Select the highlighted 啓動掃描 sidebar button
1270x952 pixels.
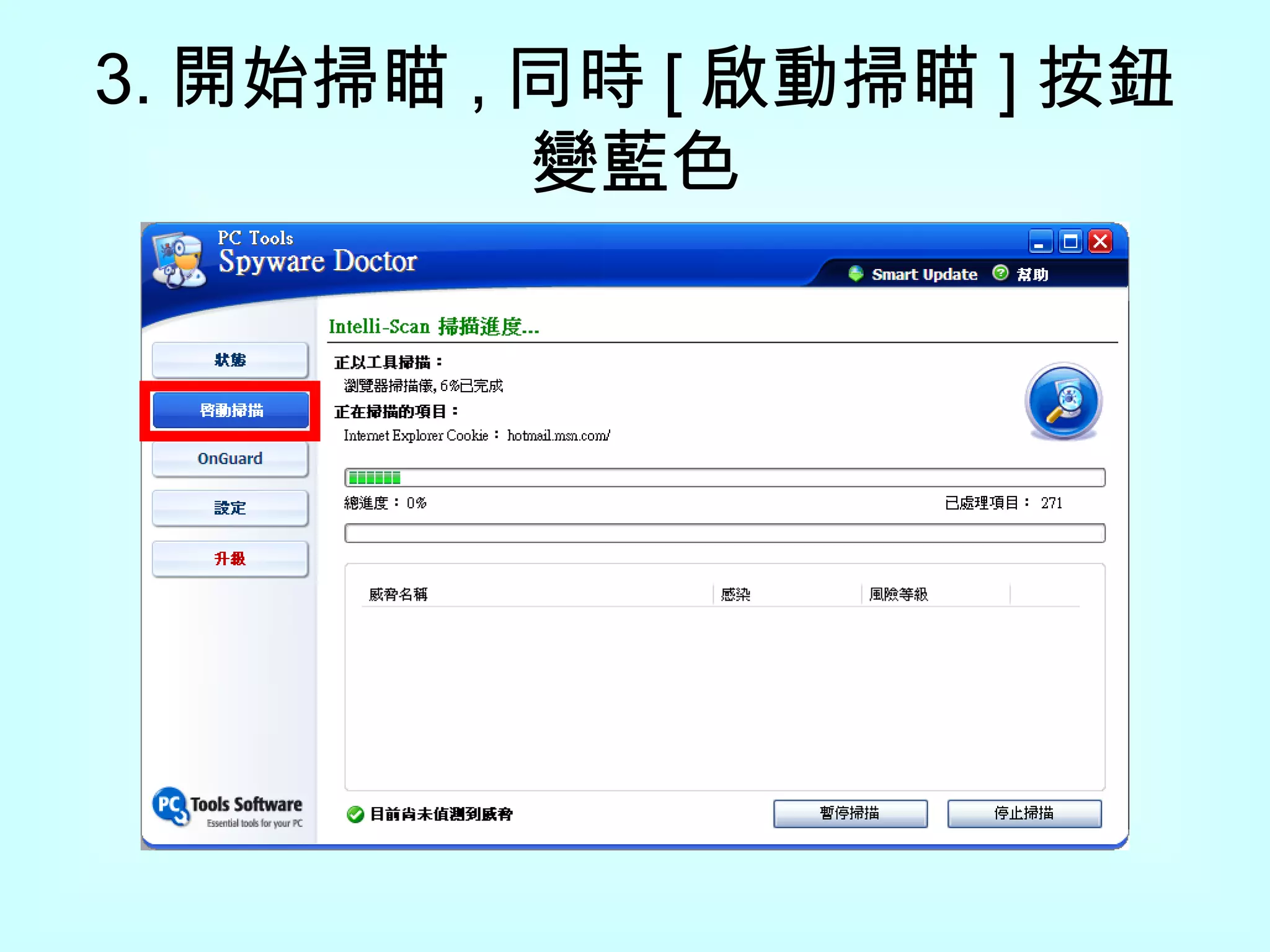(230, 410)
